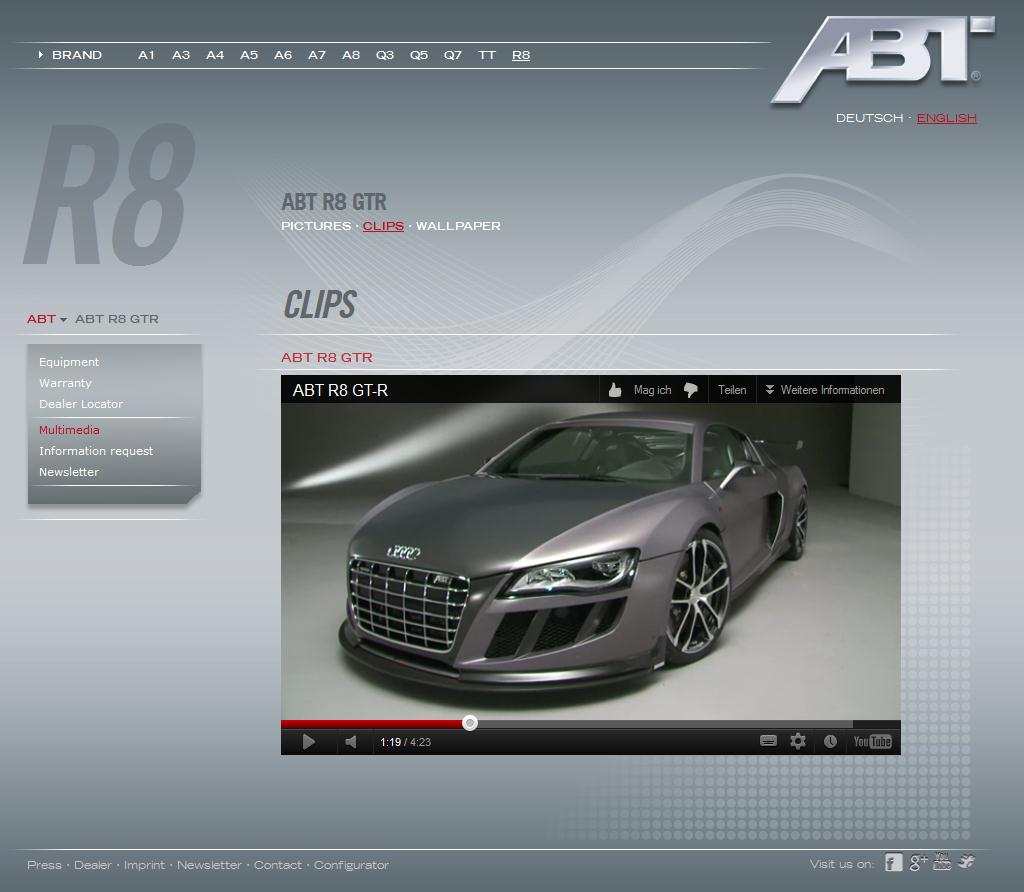Screen dimensions: 1024x892
Task: Select A1 in the model navigation
Action: point(146,56)
